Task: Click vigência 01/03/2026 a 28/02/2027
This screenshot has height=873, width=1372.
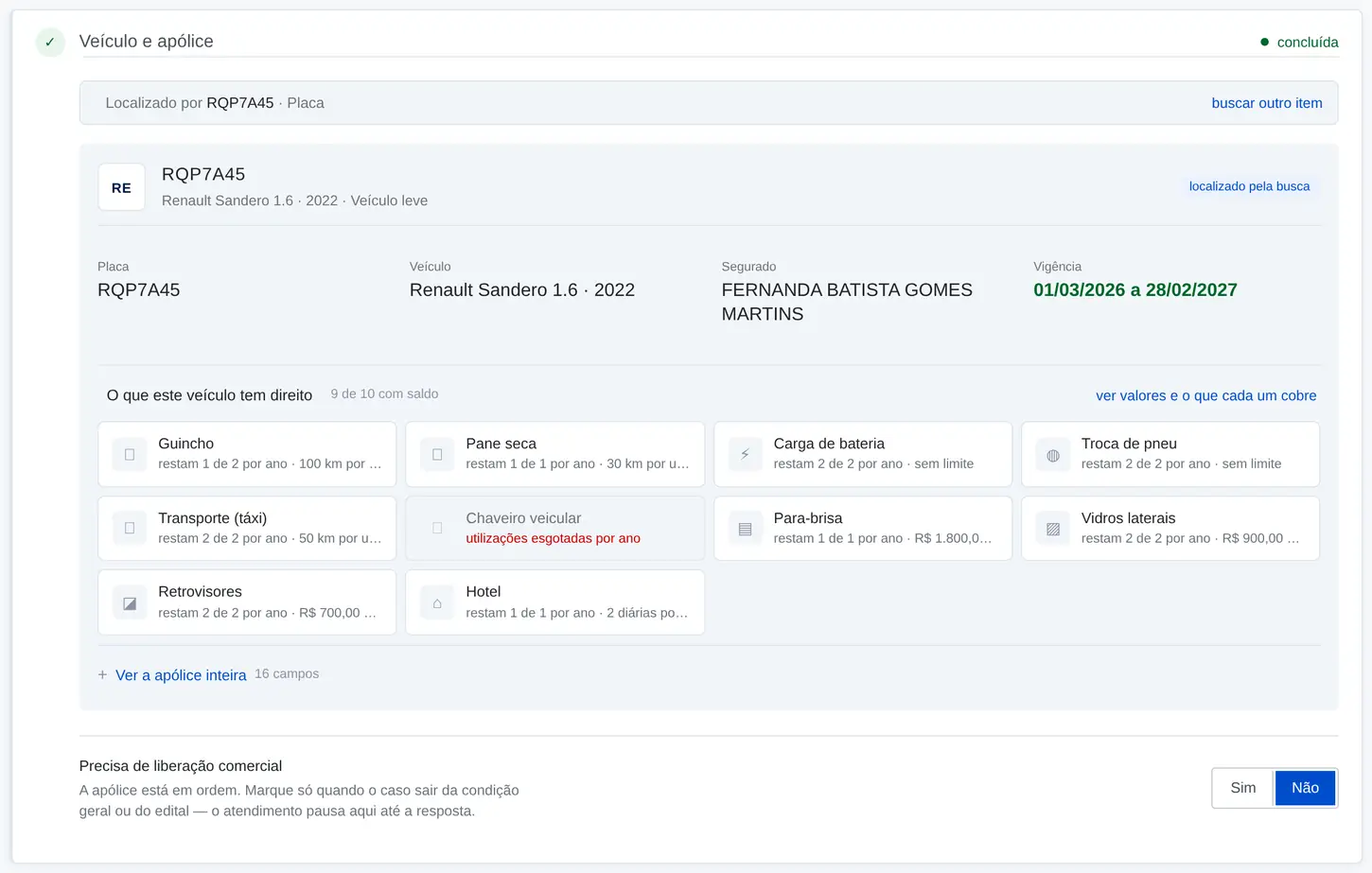Action: [x=1135, y=290]
